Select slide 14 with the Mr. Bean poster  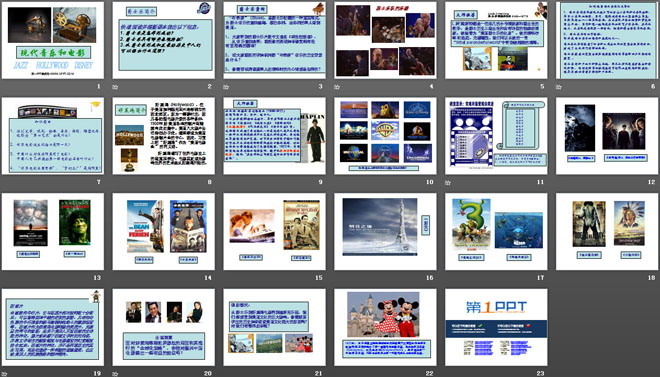click(163, 231)
